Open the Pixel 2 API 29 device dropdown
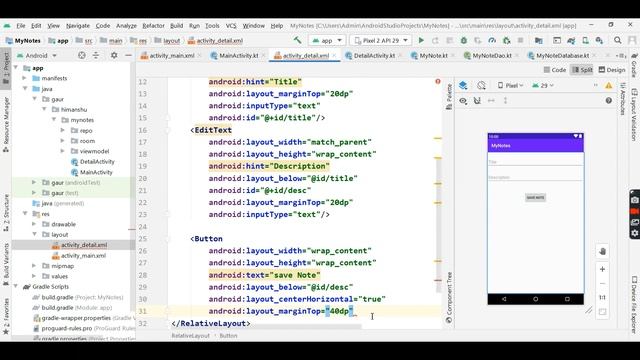Screen dimensions: 640x360 (381, 40)
